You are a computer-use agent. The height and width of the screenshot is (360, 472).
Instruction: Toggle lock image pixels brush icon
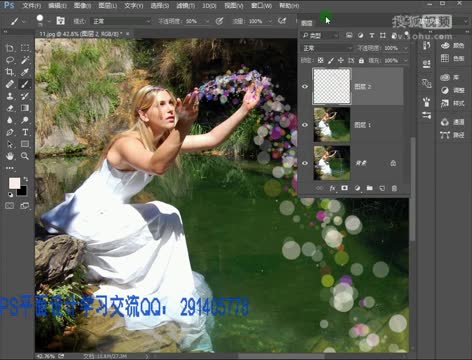[331, 61]
